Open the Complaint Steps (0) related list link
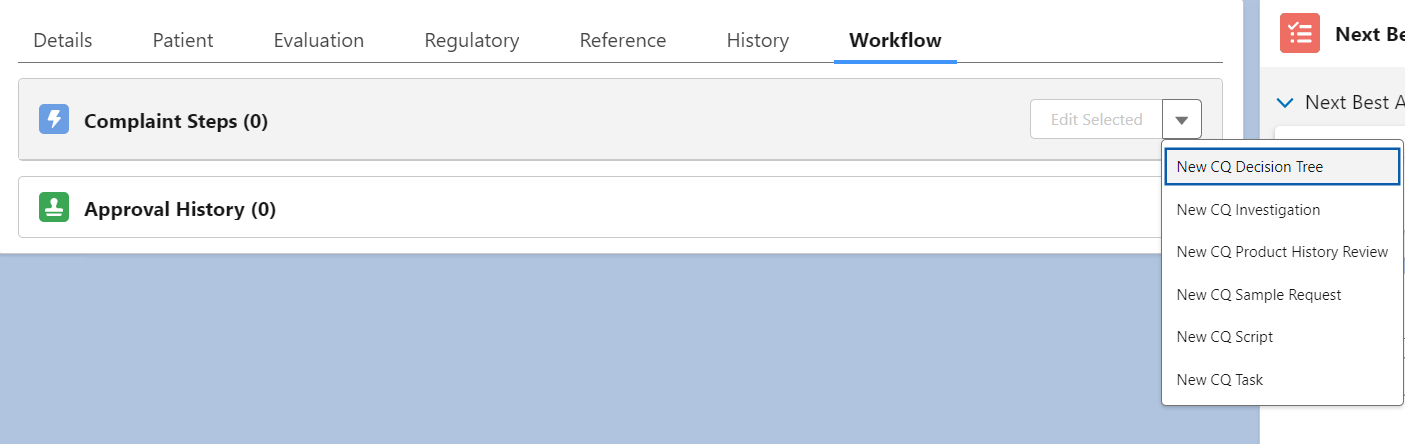 coord(176,122)
